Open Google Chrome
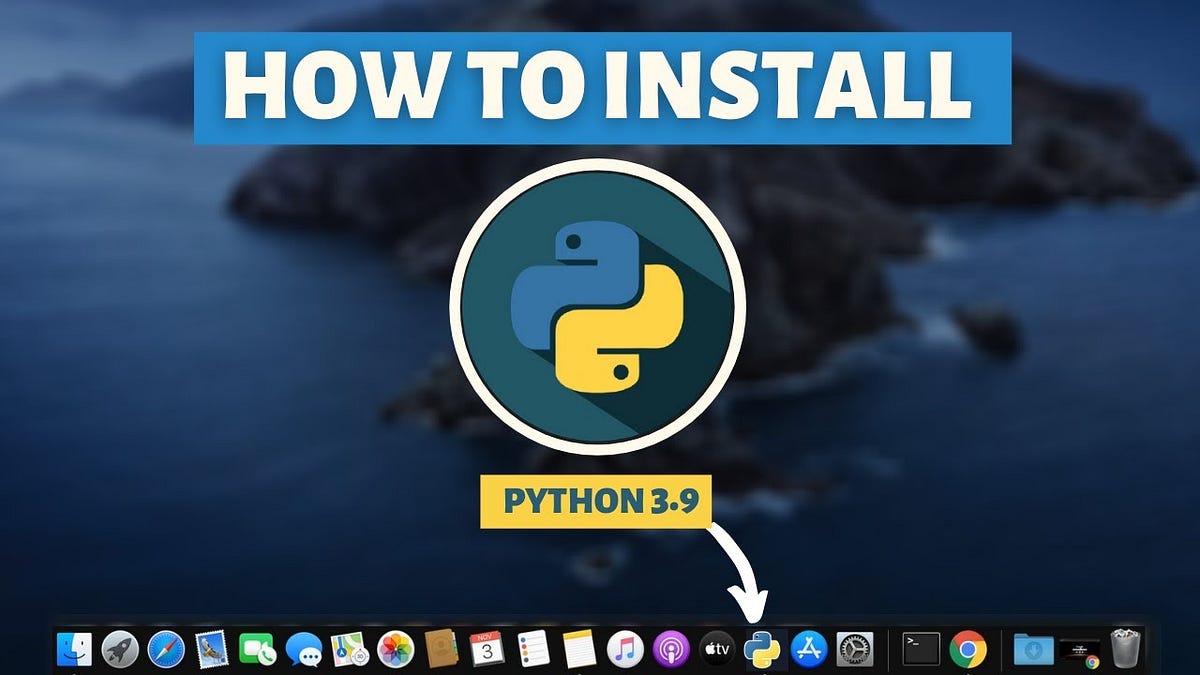This screenshot has width=1200, height=675. click(967, 650)
